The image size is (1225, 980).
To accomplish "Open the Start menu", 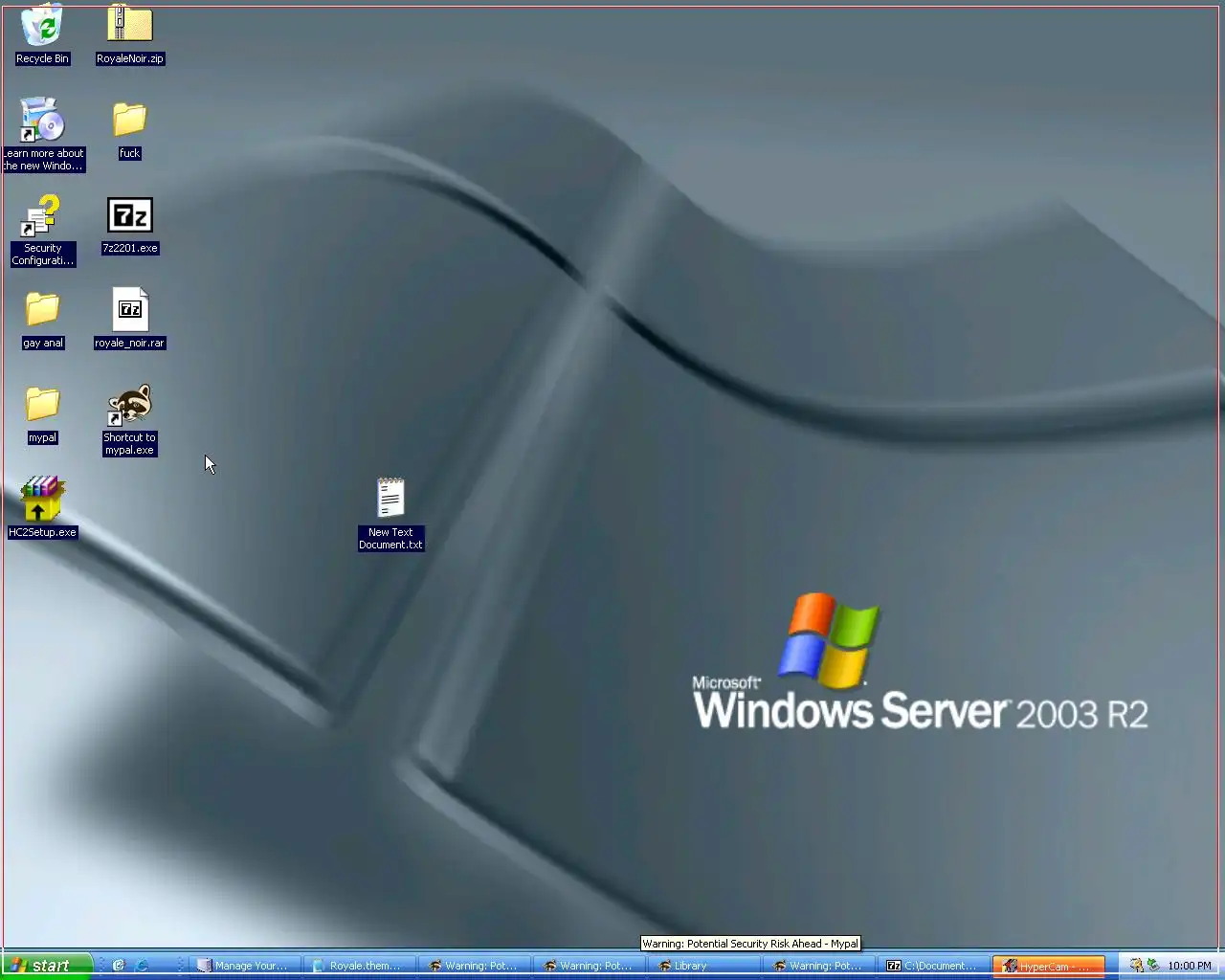I will [46, 966].
